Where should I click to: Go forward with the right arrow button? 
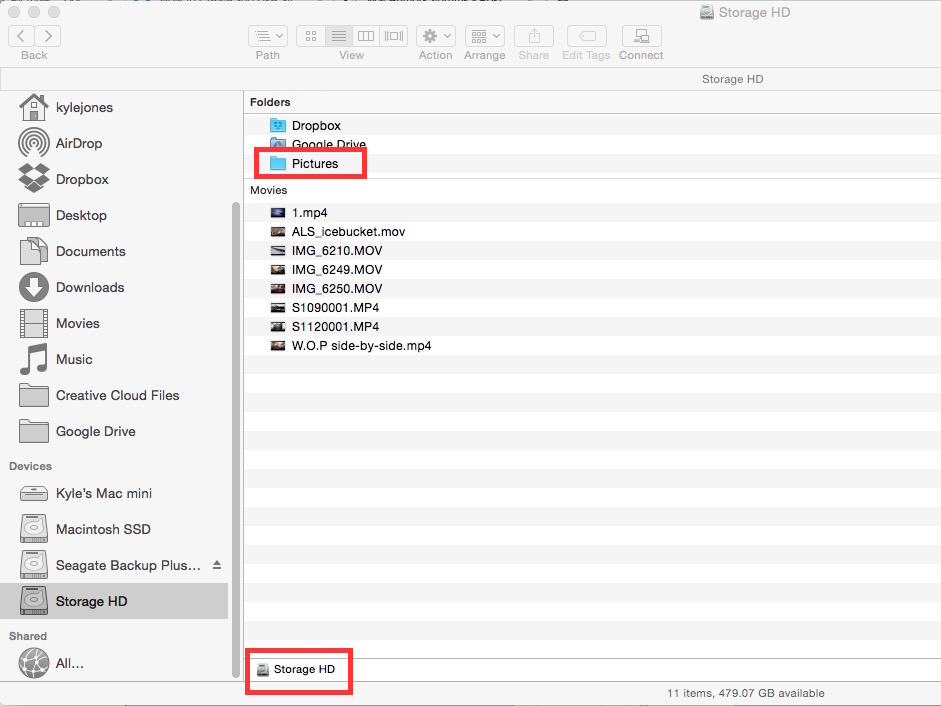click(x=48, y=36)
